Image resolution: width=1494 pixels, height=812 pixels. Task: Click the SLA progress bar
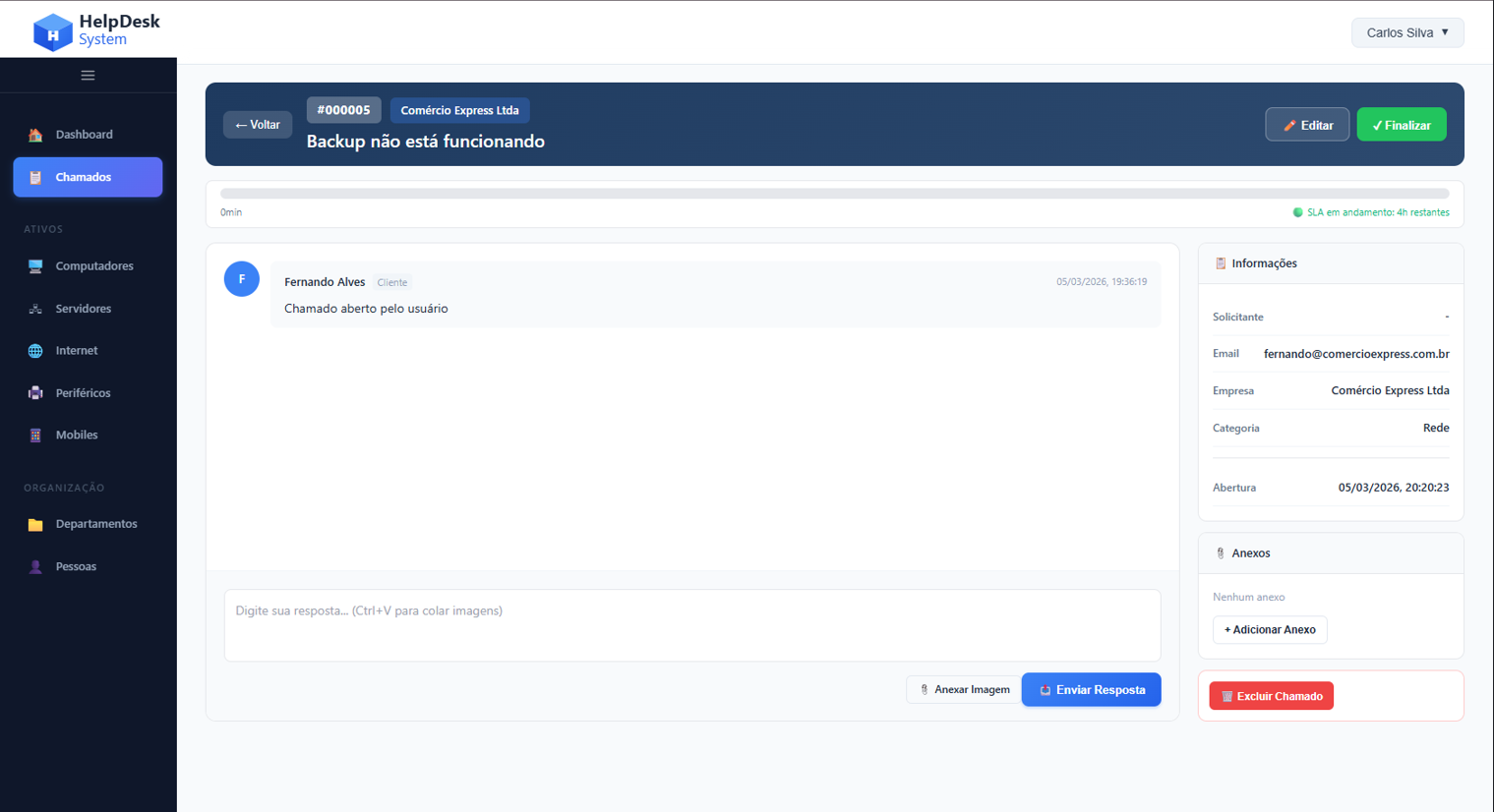point(834,194)
